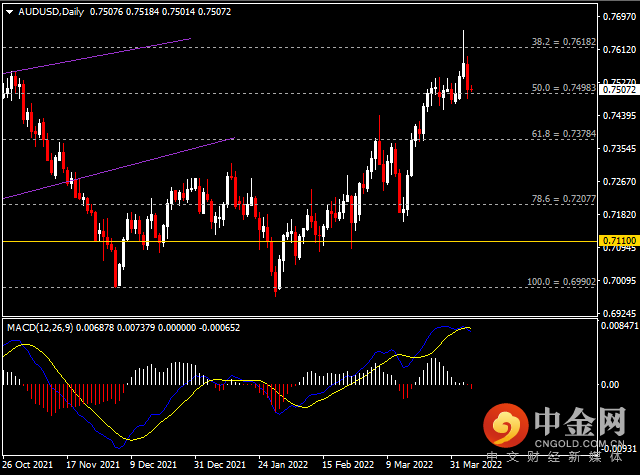This screenshot has width=640, height=475.
Task: Click the 0.73545 price scale value
Action: coord(620,149)
